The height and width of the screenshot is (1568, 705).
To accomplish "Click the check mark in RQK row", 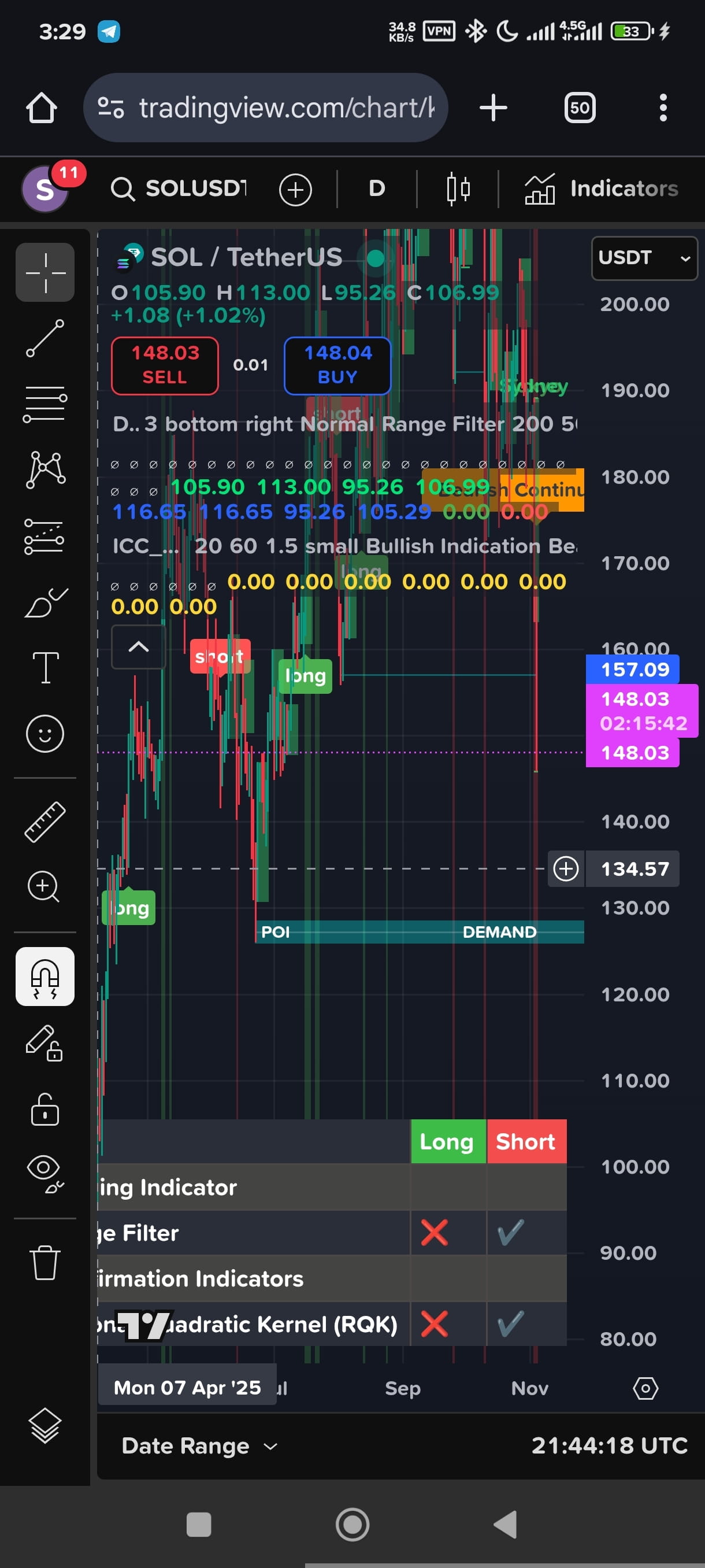I will point(511,1324).
